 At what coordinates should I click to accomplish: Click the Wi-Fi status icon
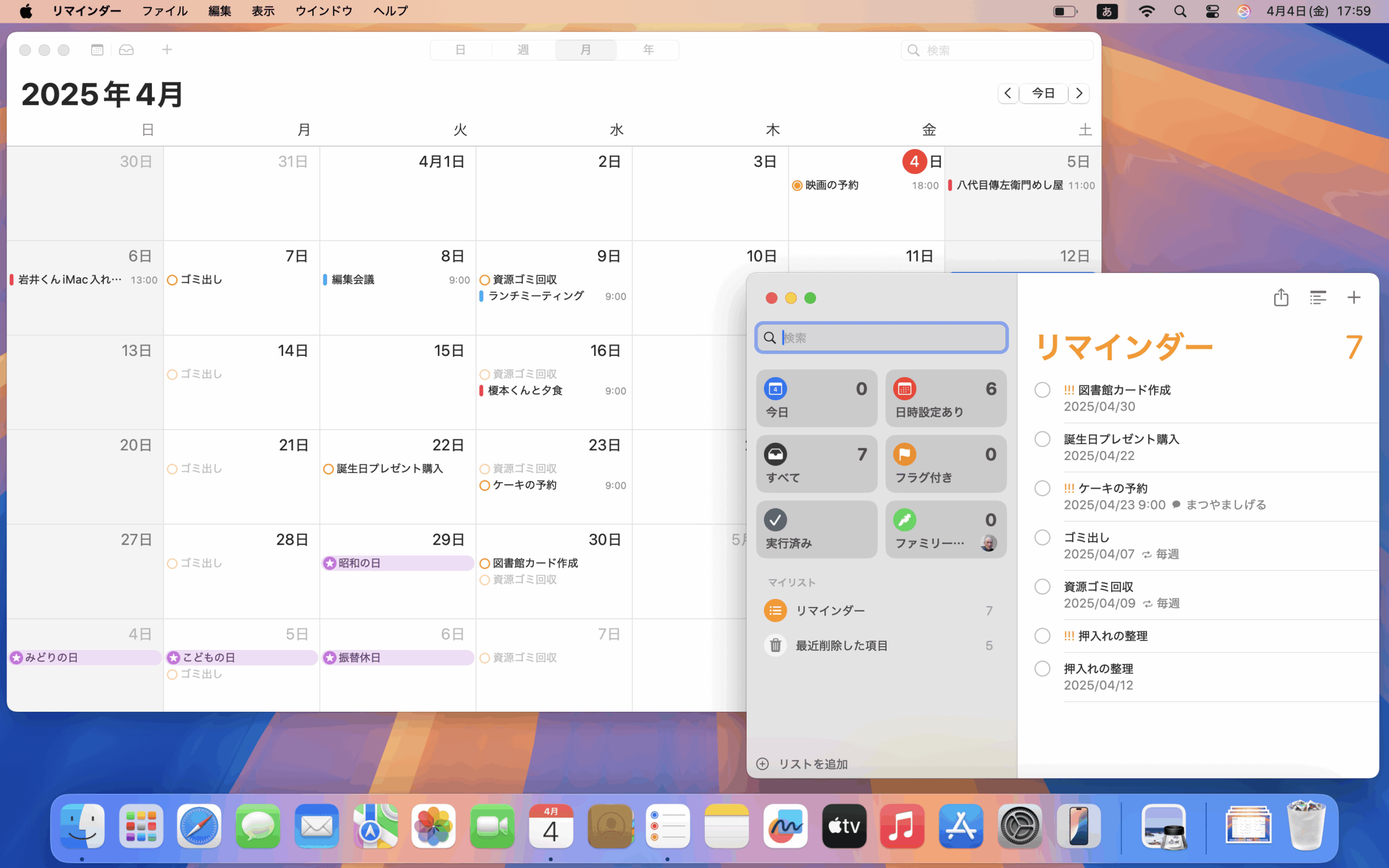(x=1146, y=11)
